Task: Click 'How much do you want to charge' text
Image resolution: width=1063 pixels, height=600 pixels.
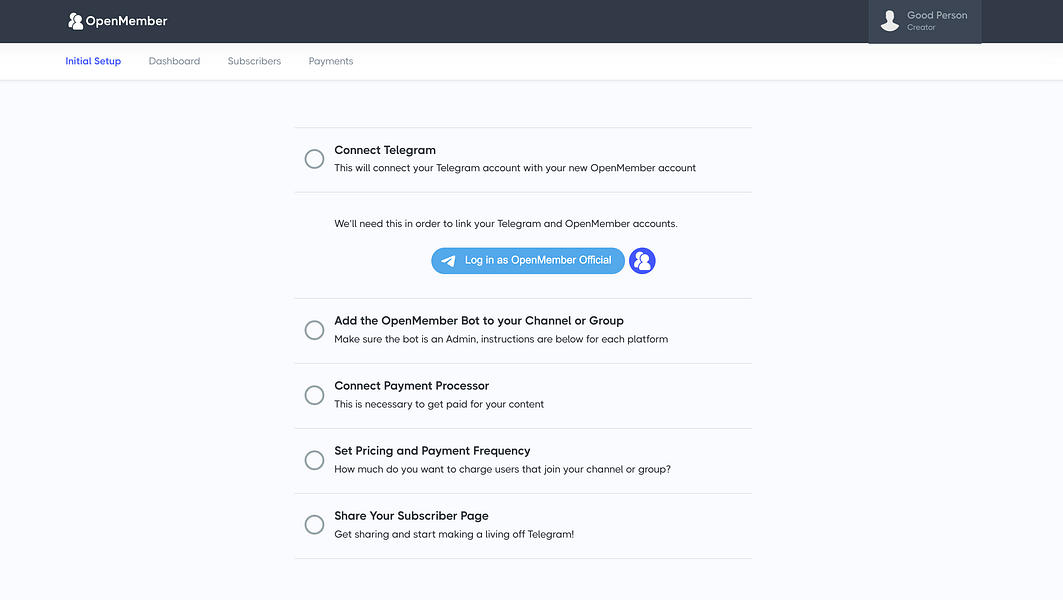Action: (x=502, y=469)
